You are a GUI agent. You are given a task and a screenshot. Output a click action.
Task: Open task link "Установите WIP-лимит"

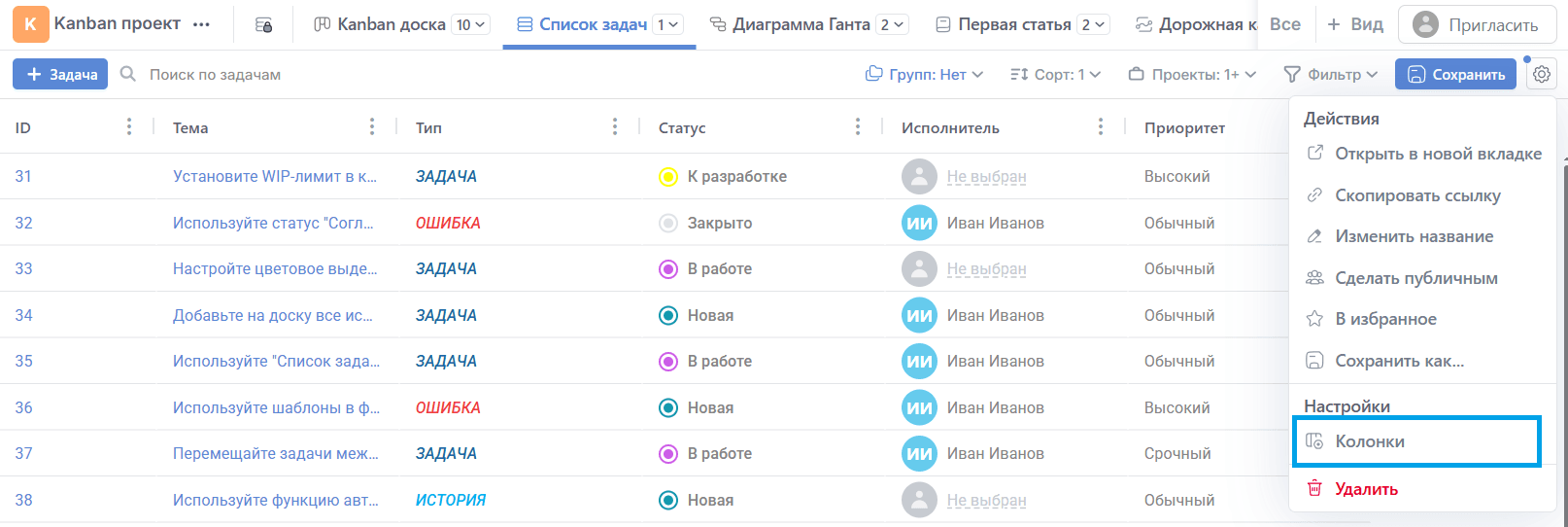point(275,177)
